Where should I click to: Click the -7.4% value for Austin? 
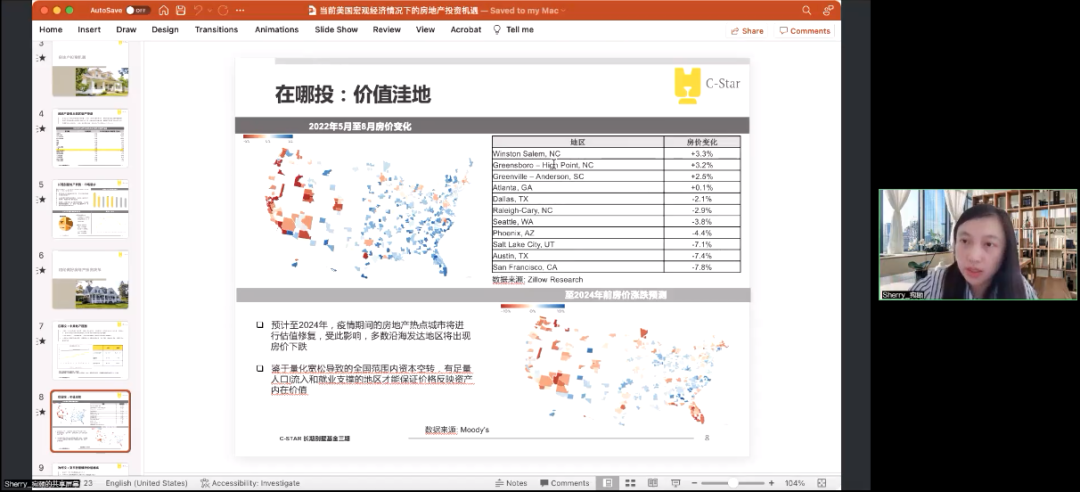pyautogui.click(x=702, y=256)
